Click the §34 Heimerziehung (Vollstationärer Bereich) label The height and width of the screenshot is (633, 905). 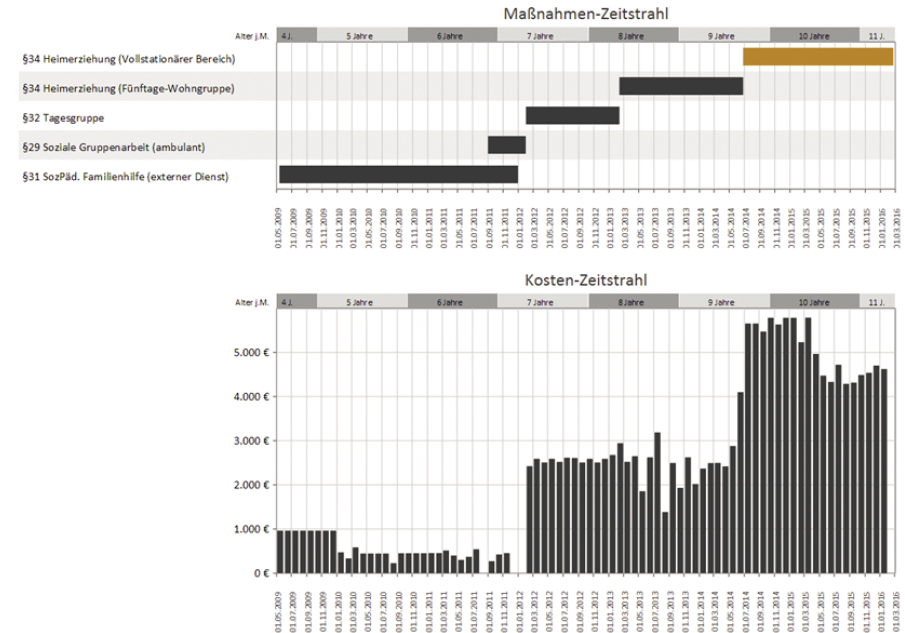[x=128, y=59]
